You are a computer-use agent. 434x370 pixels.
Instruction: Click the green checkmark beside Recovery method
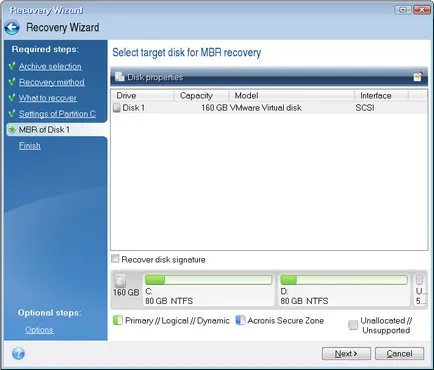point(12,82)
